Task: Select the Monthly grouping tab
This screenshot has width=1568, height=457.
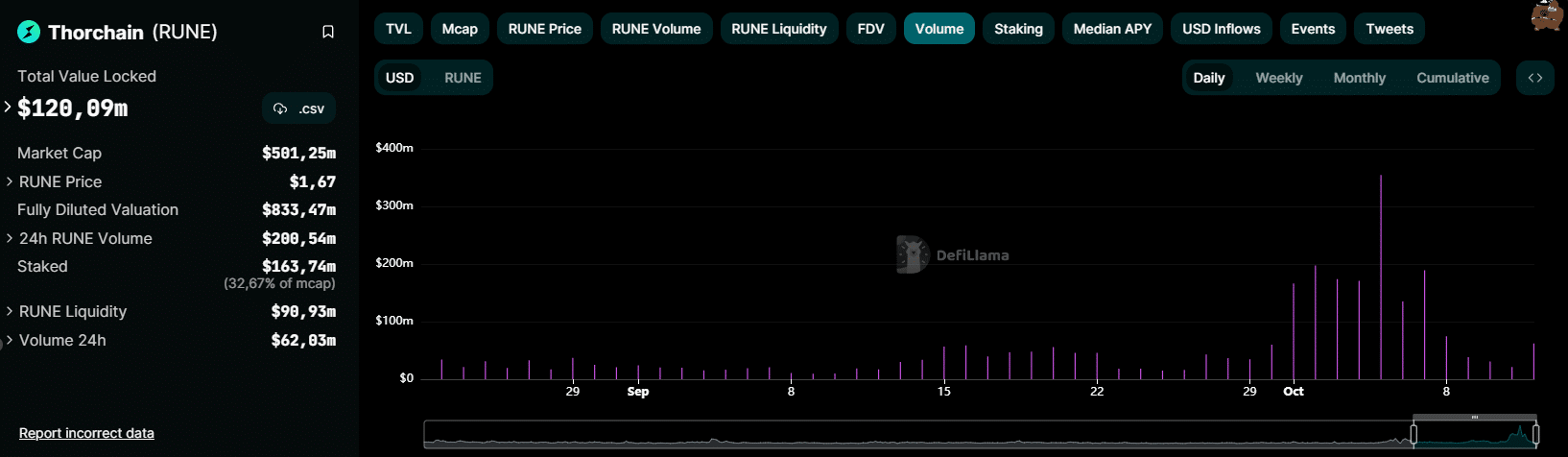Action: point(1360,78)
